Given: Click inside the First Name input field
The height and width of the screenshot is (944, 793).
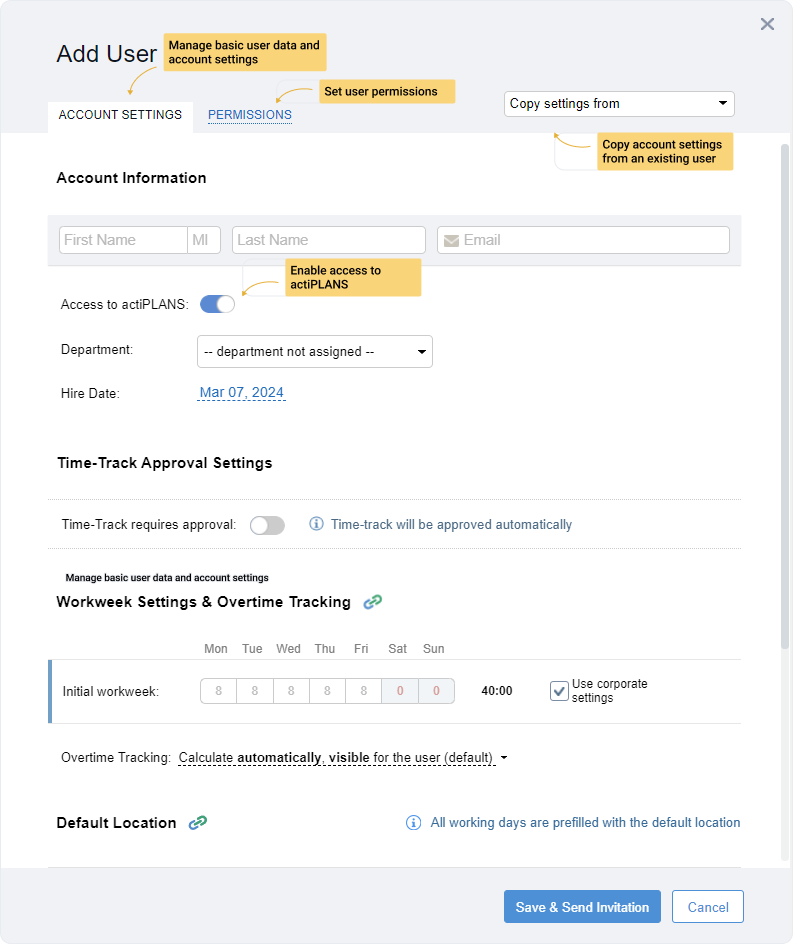Looking at the screenshot, I should tap(120, 240).
